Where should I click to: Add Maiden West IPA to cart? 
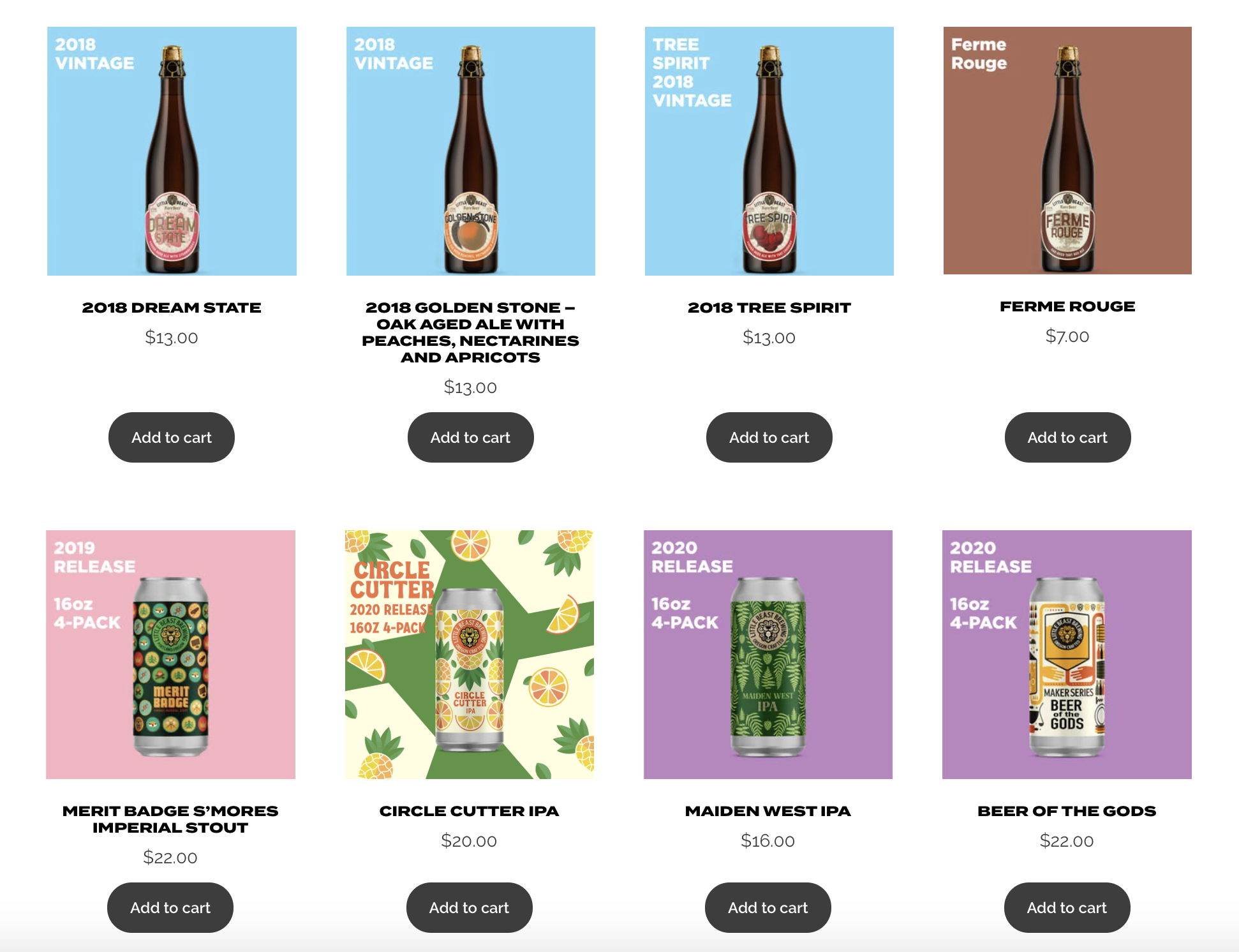(768, 907)
